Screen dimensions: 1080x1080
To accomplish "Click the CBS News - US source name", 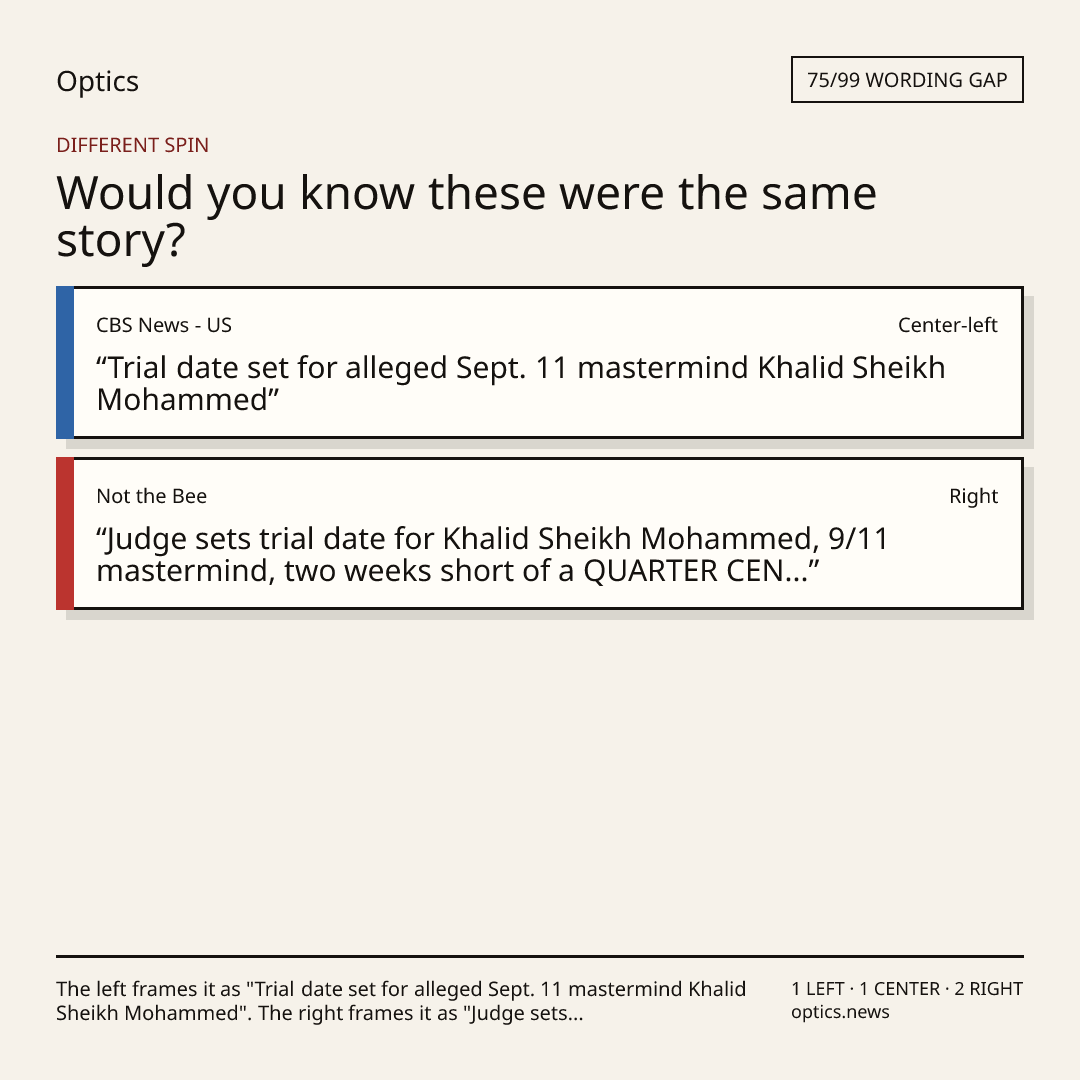I will pyautogui.click(x=164, y=325).
